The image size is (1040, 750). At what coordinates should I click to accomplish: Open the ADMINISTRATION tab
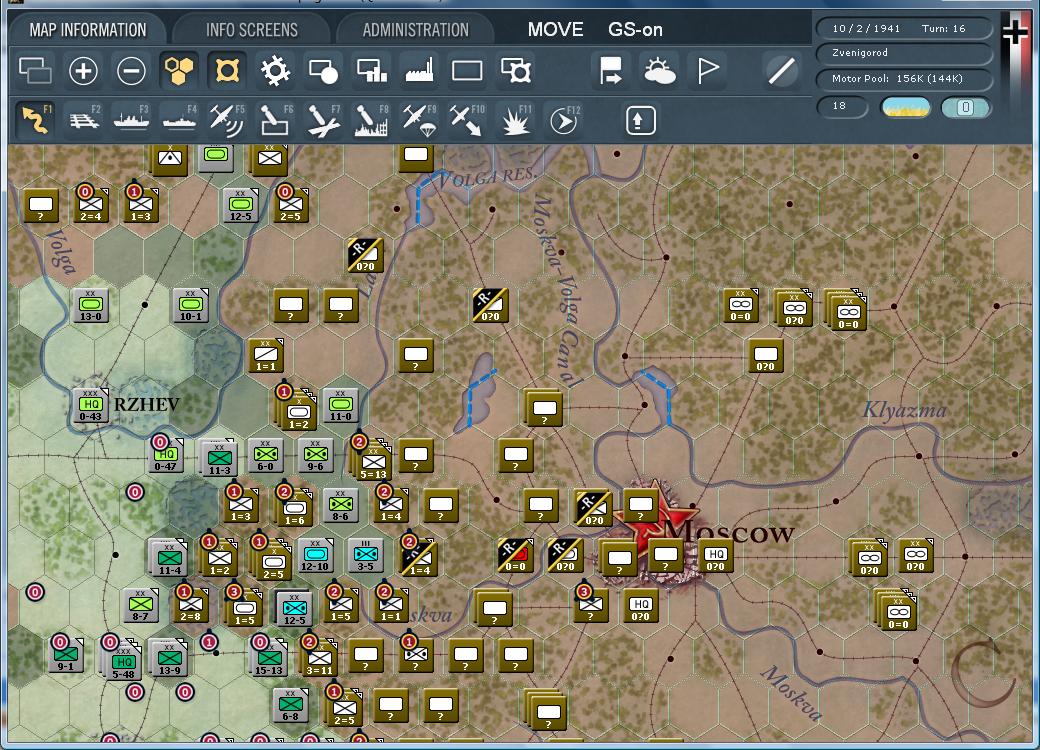415,29
